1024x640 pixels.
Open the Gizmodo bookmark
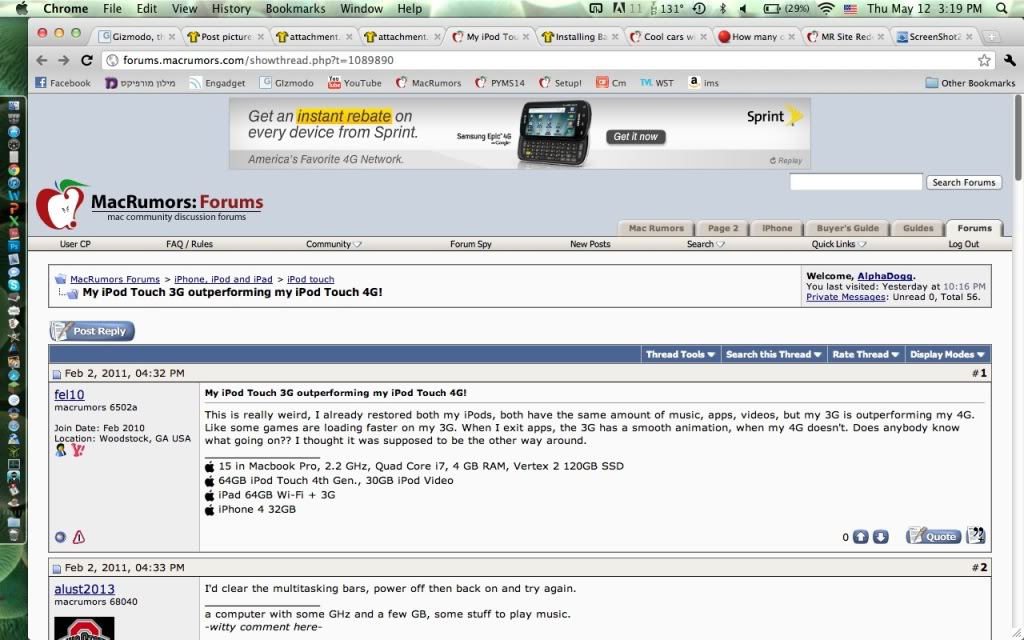point(287,83)
